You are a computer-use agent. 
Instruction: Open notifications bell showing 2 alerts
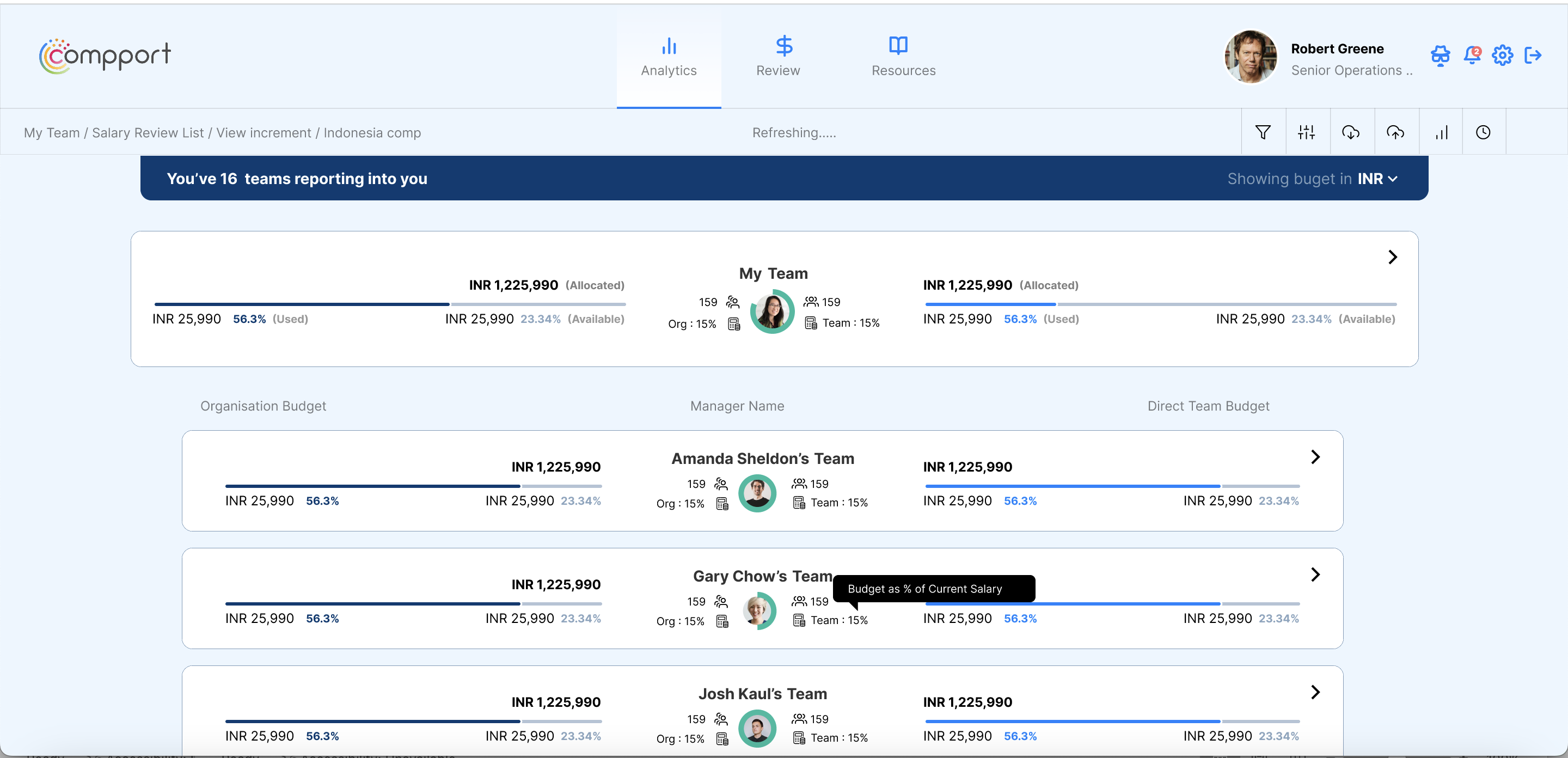1472,56
